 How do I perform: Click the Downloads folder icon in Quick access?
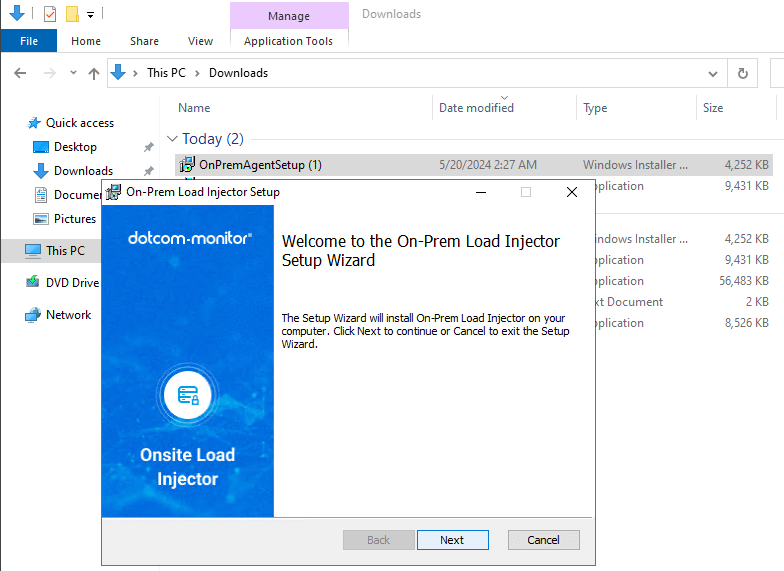[41, 171]
